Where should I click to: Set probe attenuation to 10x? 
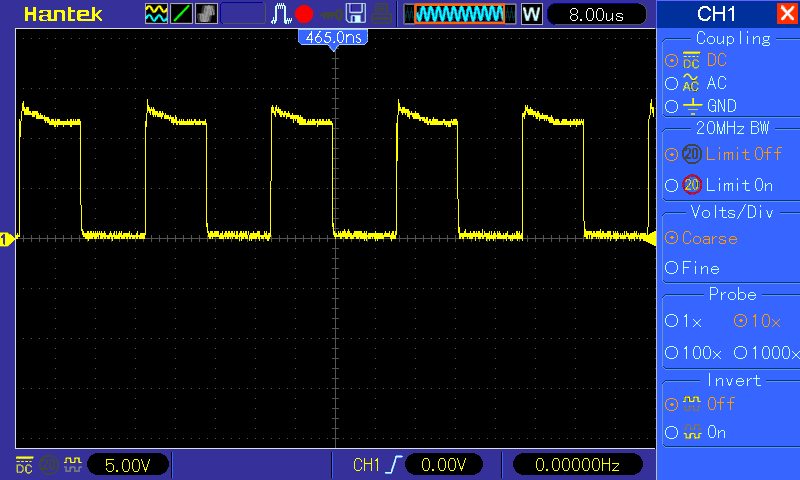coord(757,321)
